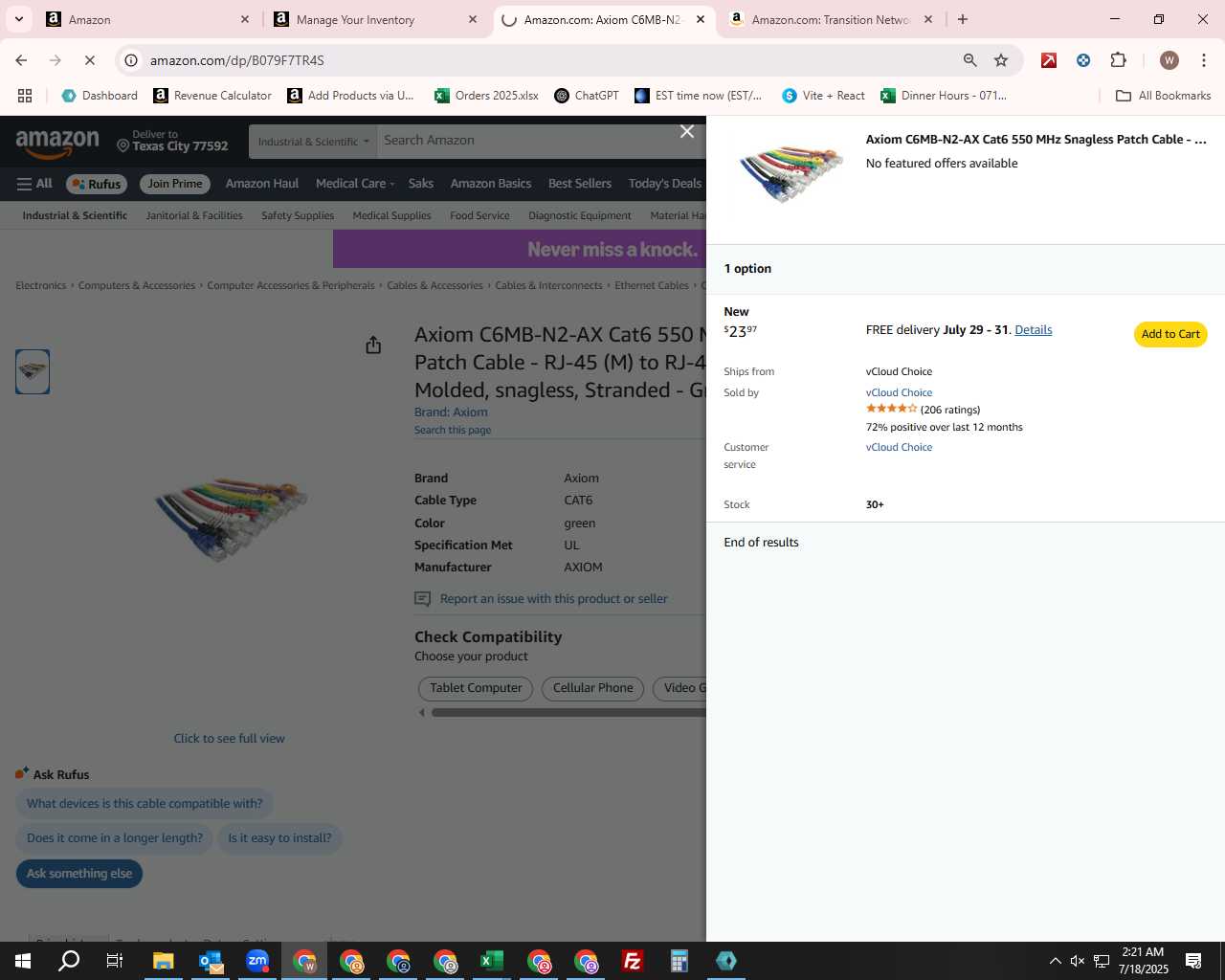Click the Amazon logo to go home
This screenshot has width=1225, height=980.
(x=57, y=143)
